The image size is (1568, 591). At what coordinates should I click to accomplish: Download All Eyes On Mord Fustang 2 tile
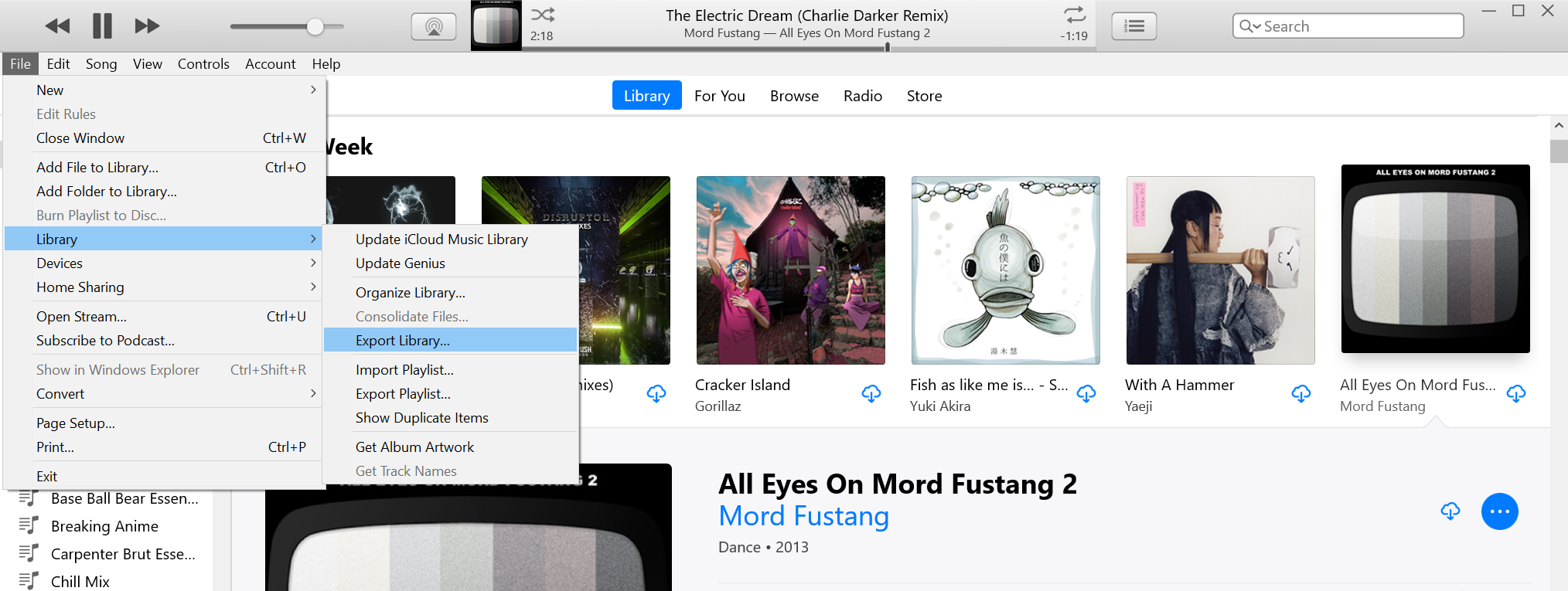tap(1516, 394)
